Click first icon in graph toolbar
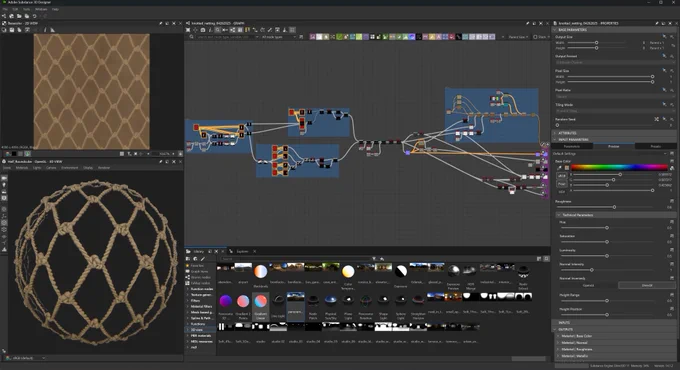Image resolution: width=680 pixels, height=370 pixels. 188,30
